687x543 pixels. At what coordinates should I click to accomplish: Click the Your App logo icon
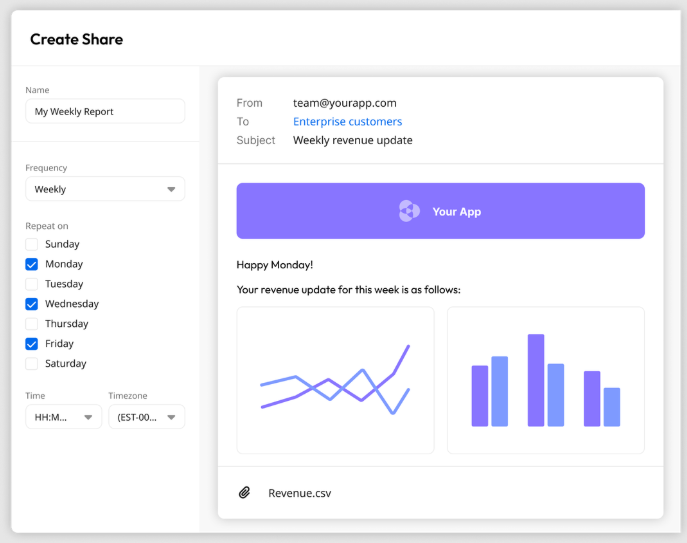(409, 211)
